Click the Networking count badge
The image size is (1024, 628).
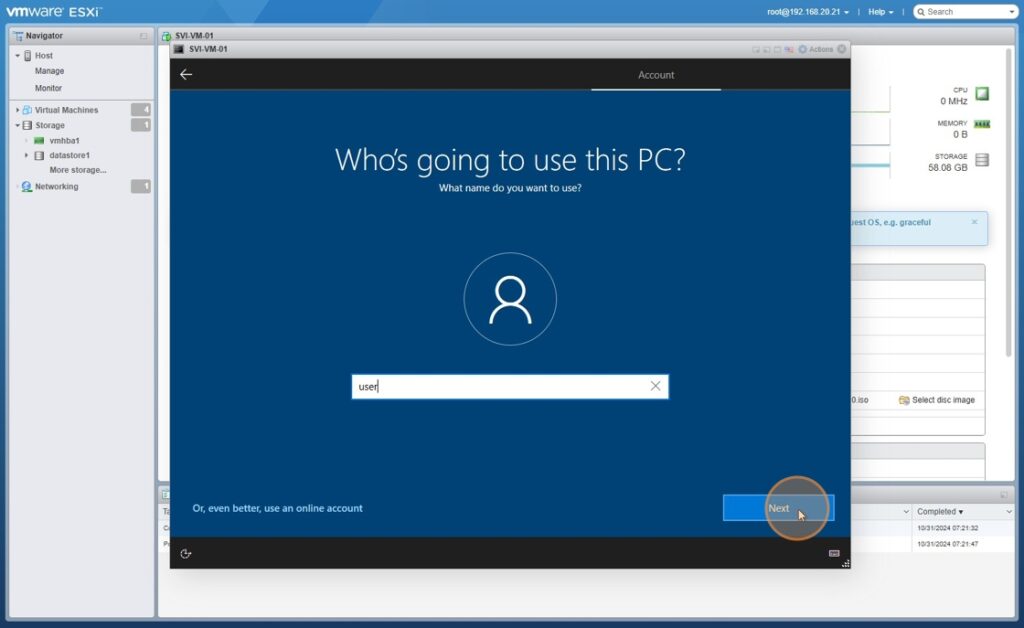tap(140, 187)
